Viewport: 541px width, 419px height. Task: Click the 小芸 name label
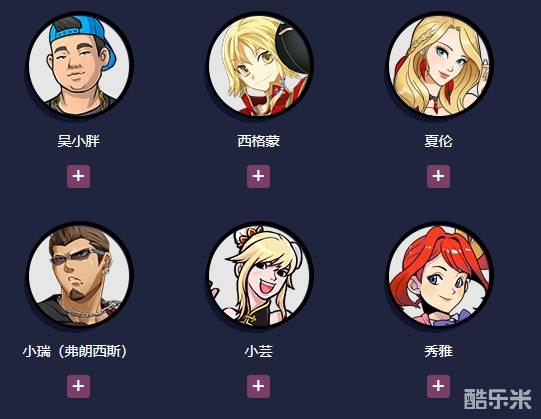click(x=259, y=352)
